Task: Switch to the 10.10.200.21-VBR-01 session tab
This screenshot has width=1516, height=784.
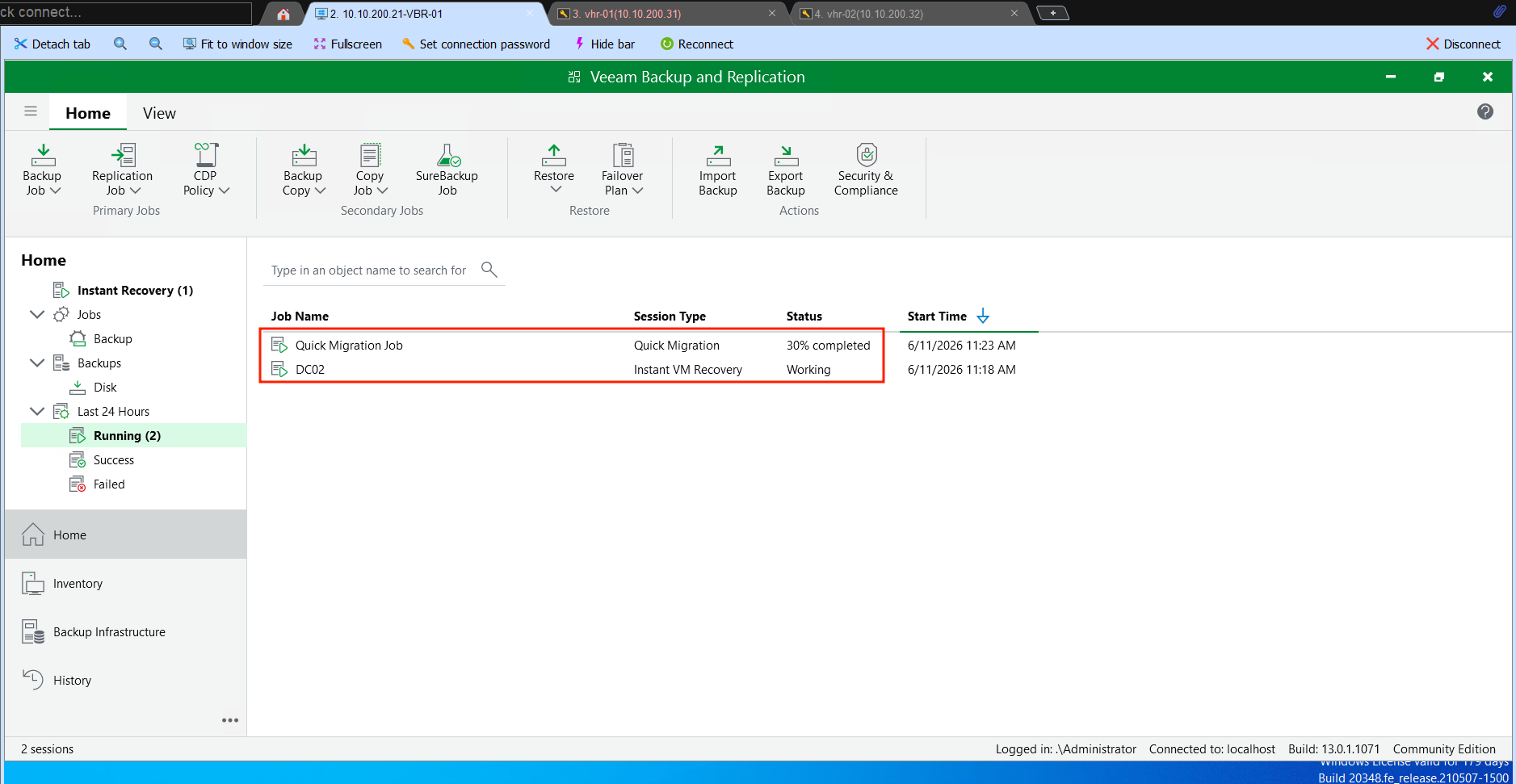Action: (x=426, y=14)
